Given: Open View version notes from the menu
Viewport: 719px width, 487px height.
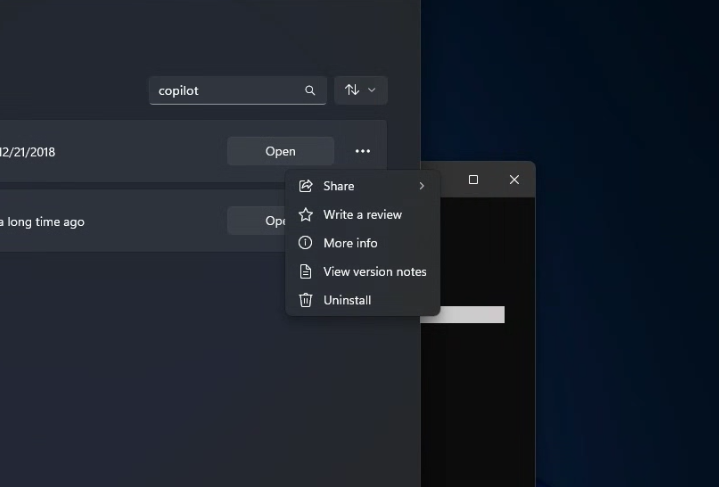Looking at the screenshot, I should pyautogui.click(x=374, y=271).
